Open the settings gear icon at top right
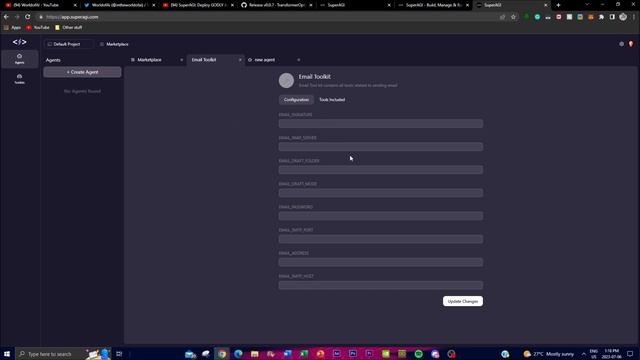The height and width of the screenshot is (360, 640). [x=621, y=44]
